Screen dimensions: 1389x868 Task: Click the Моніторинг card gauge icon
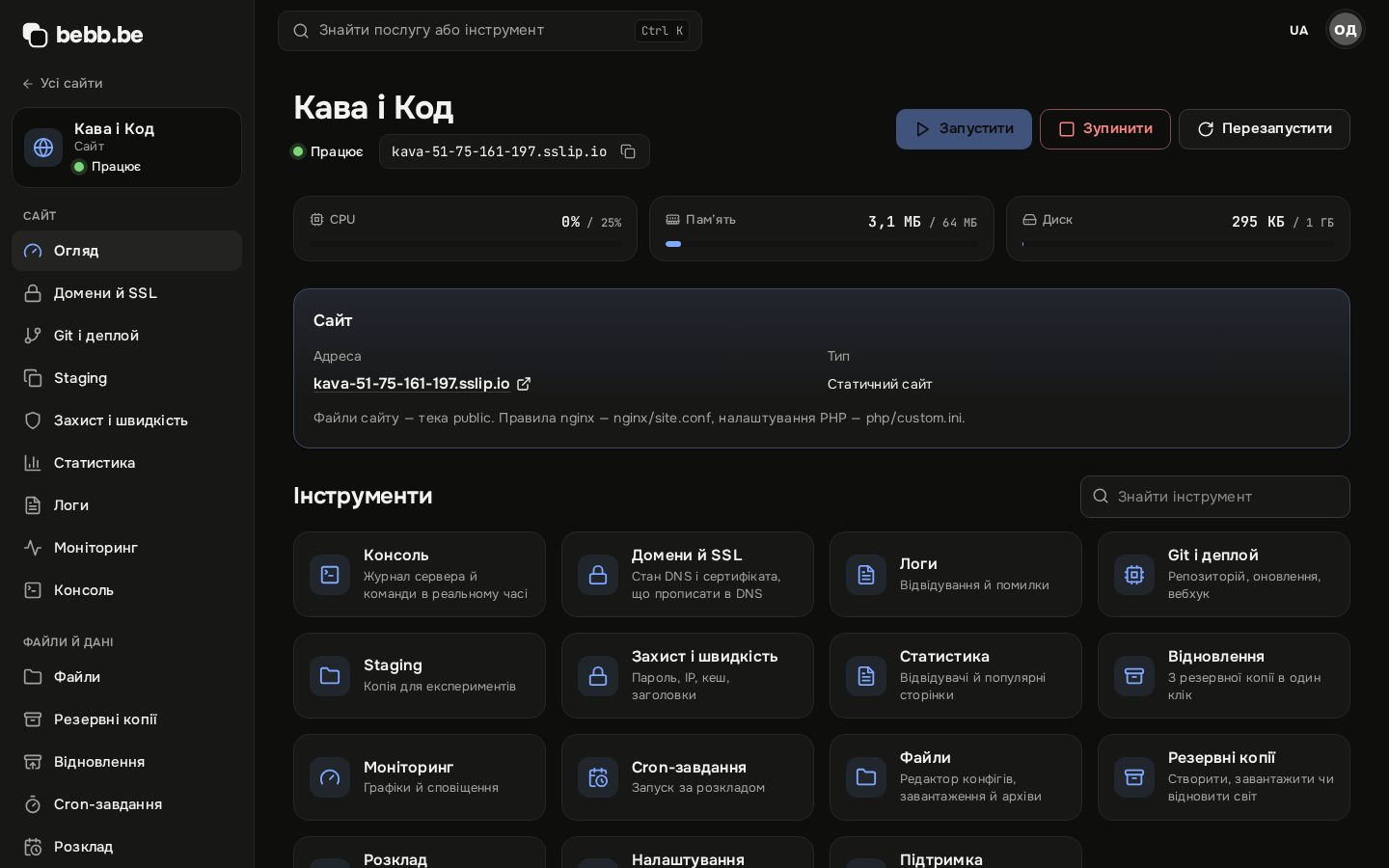coord(330,777)
